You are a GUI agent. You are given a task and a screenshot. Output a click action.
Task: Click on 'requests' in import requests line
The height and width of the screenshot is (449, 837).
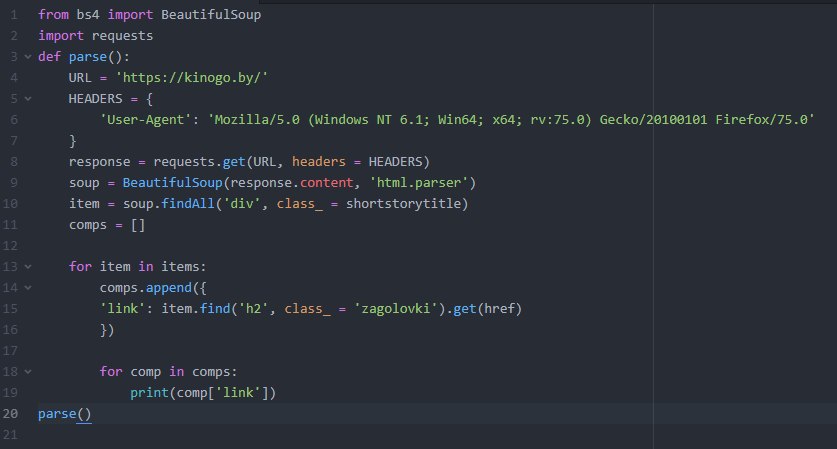click(122, 36)
